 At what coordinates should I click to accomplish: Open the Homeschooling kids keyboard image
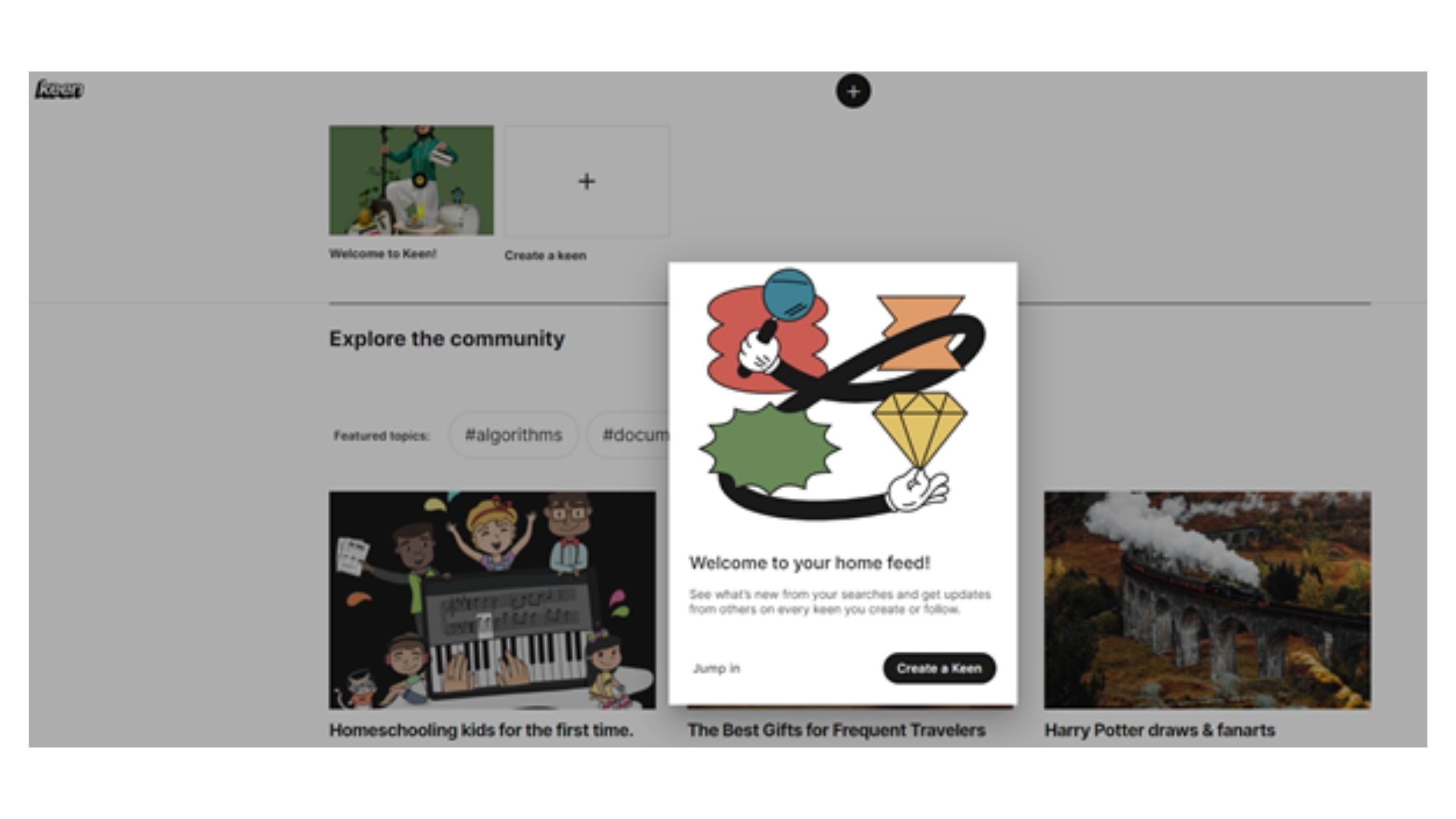492,600
